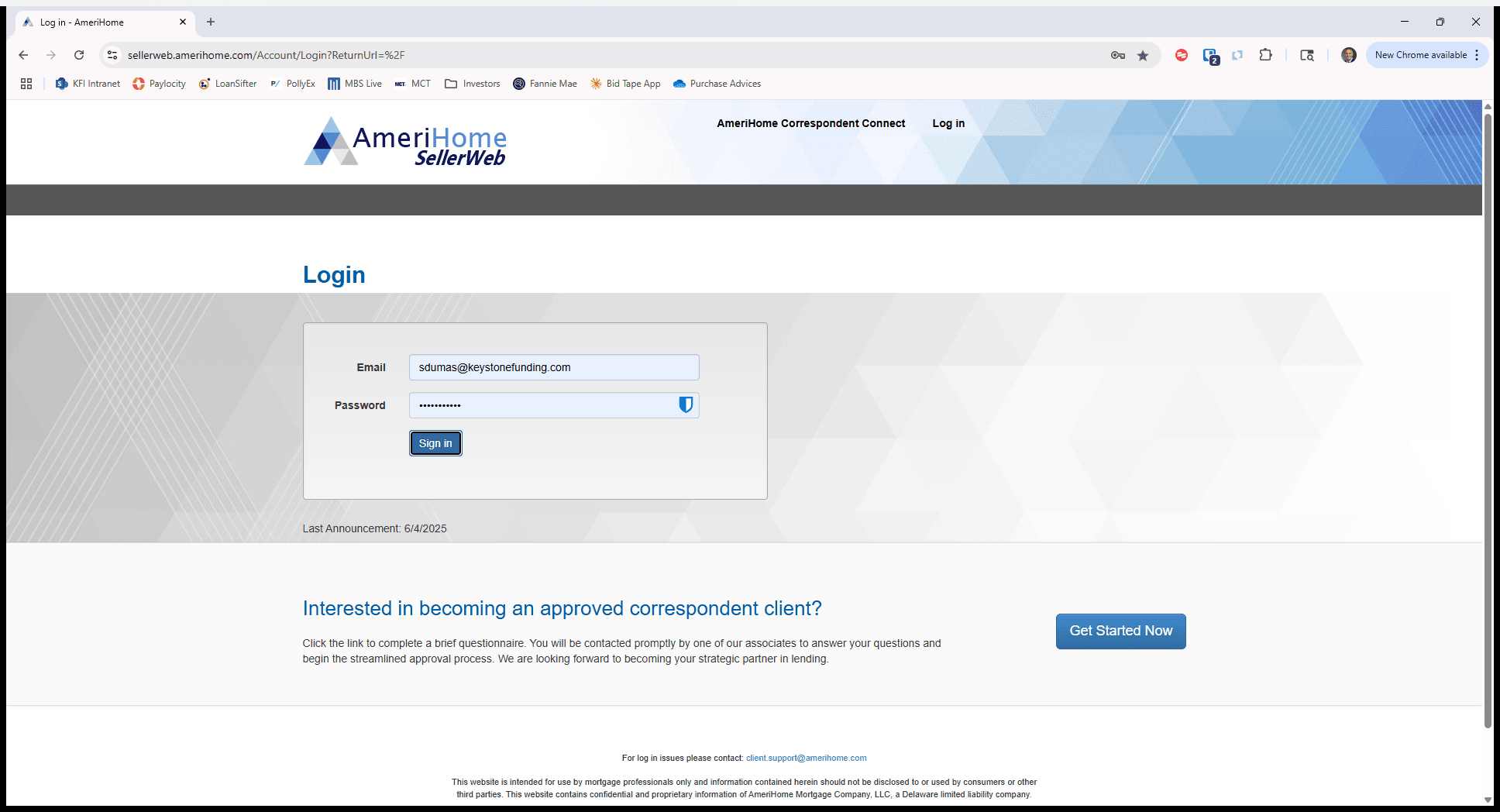The image size is (1500, 812).
Task: Open the Bid Tape App bookmark
Action: [624, 84]
